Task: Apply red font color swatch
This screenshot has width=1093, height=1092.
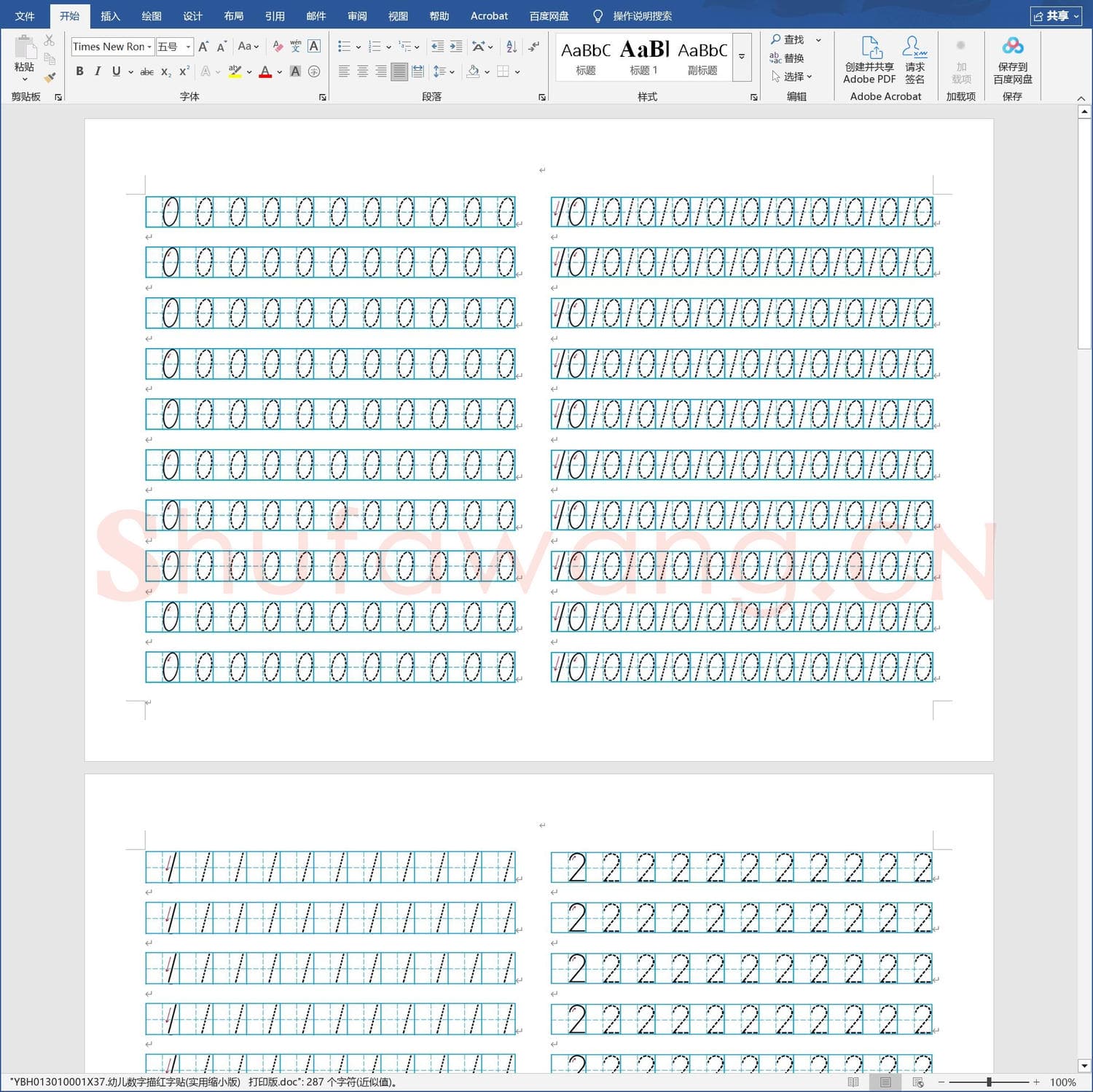Action: [265, 71]
